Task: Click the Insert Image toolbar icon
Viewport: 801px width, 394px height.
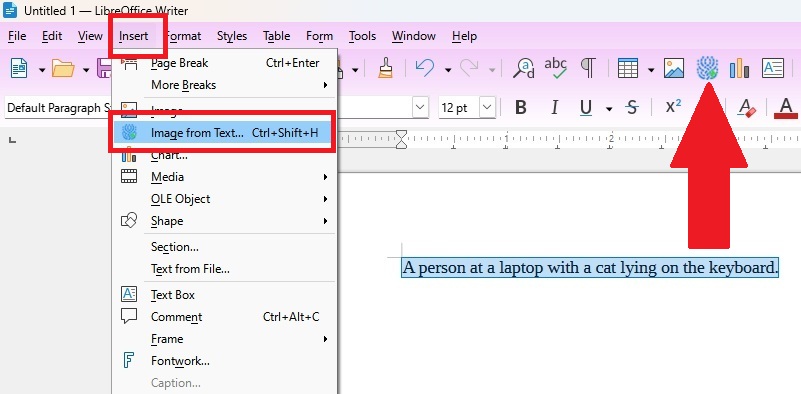Action: pyautogui.click(x=674, y=68)
